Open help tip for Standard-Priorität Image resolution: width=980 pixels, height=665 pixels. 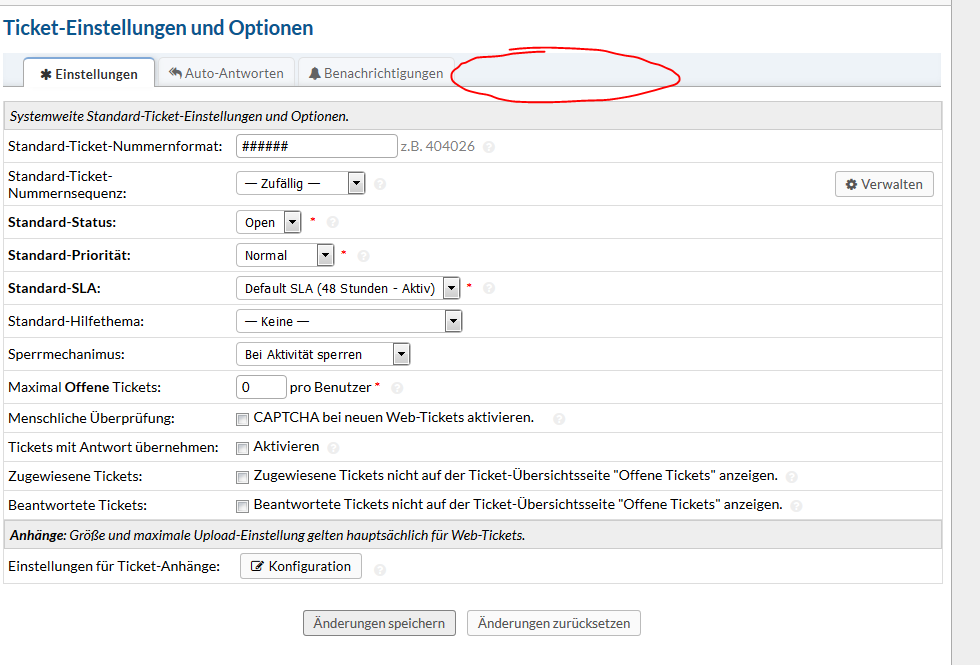[x=364, y=256]
